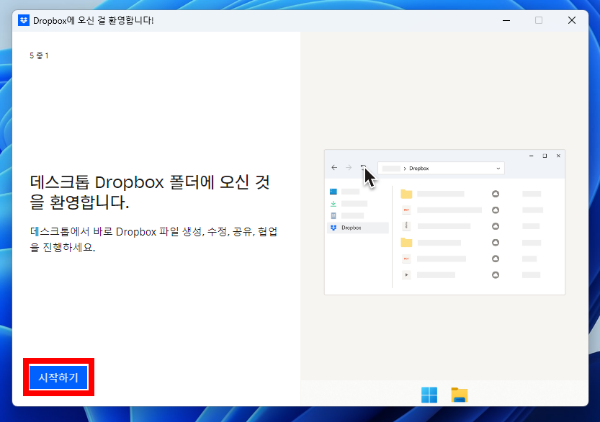Viewport: 600px width, 422px height.
Task: Close the Dropbox welcome window
Action: click(x=572, y=20)
